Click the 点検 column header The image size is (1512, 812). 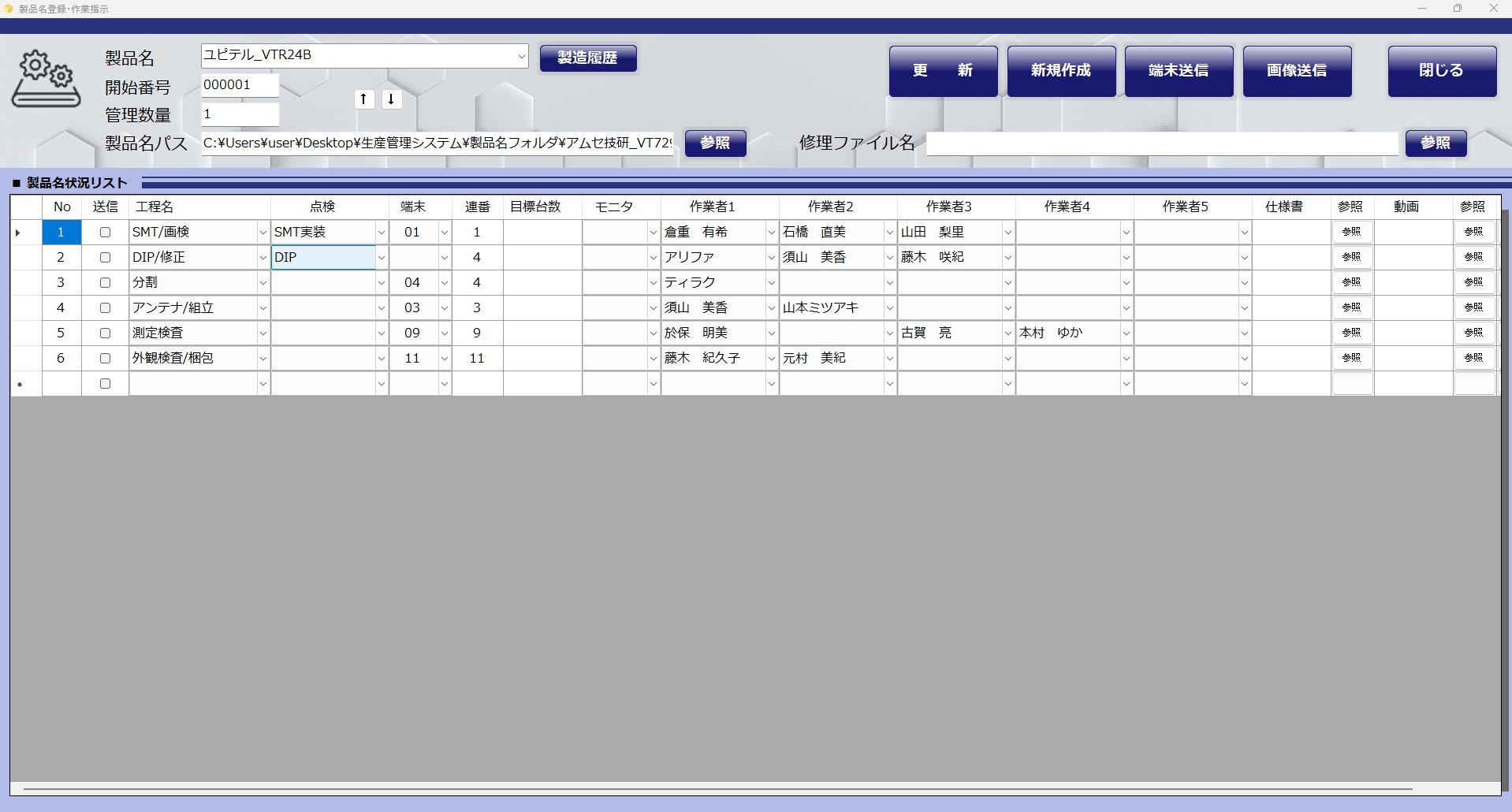(330, 207)
